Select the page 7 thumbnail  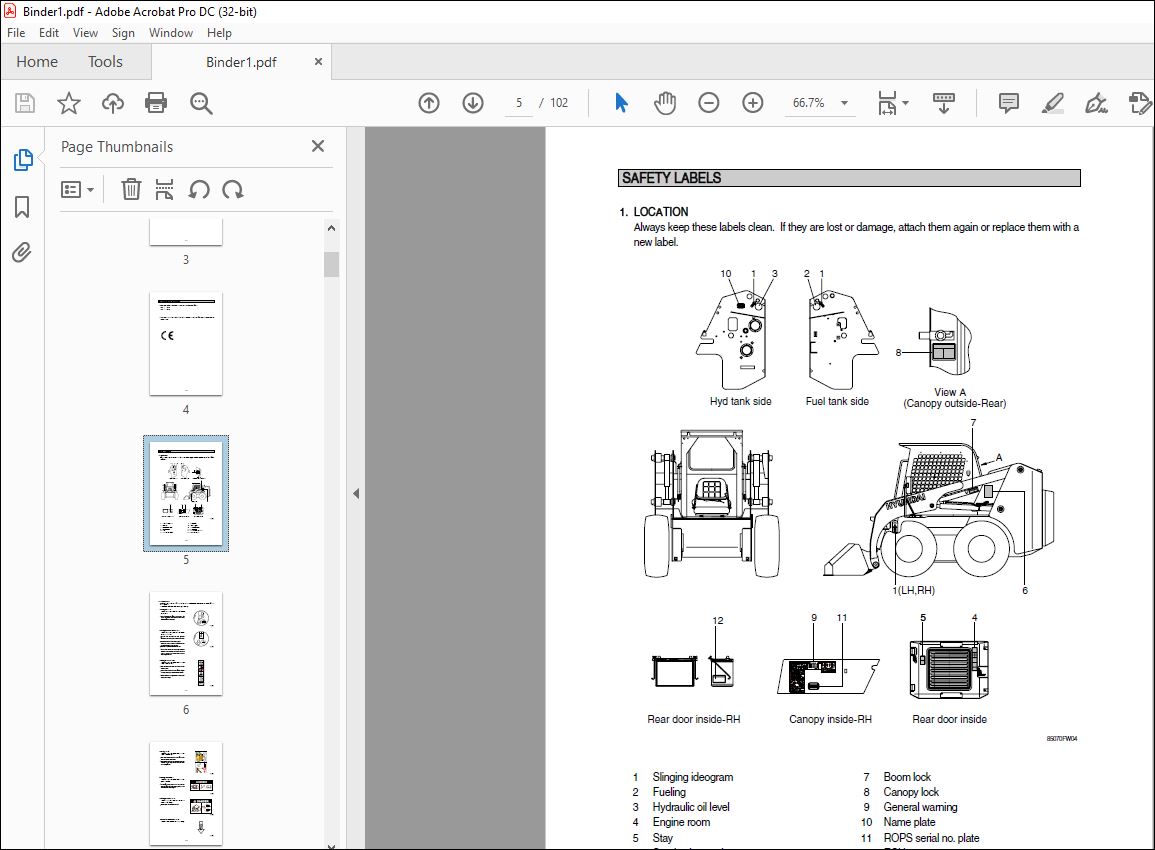tap(186, 793)
